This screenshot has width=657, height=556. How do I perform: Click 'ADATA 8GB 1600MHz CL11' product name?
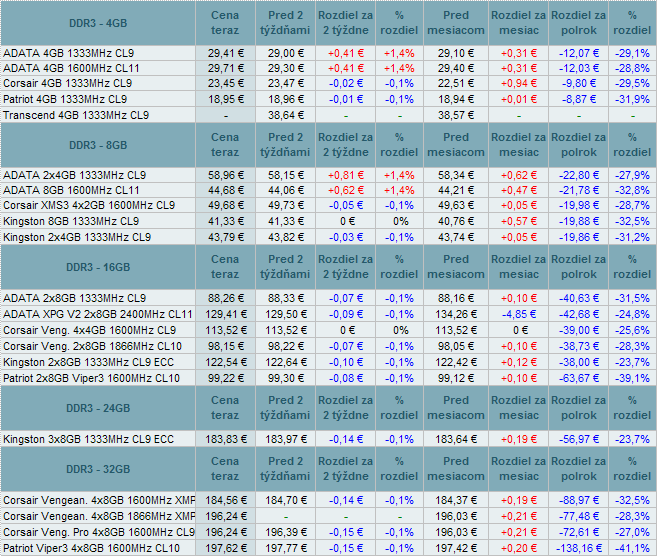point(71,190)
